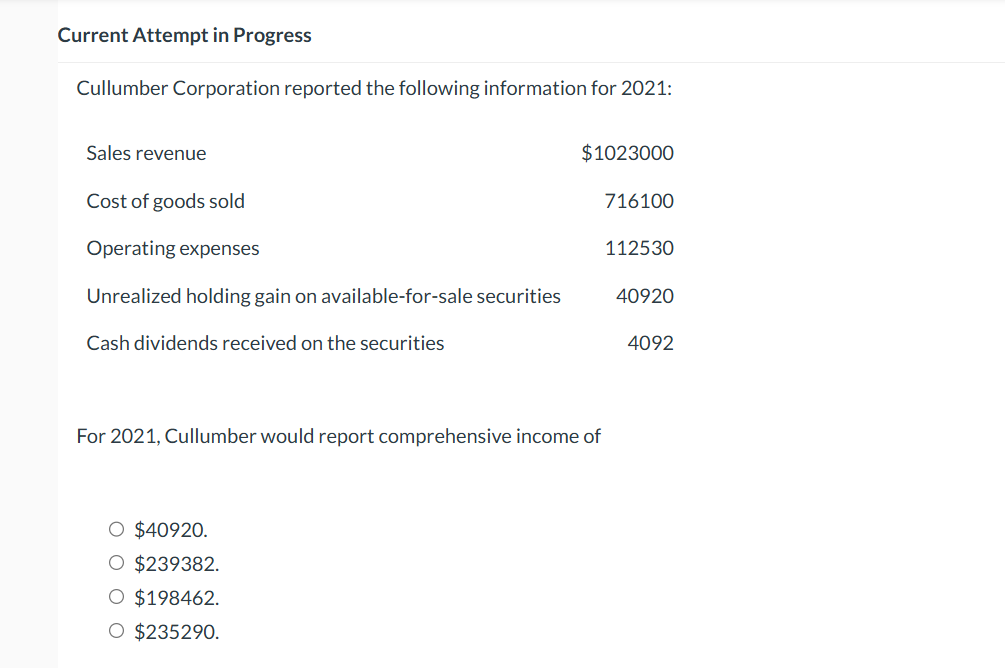
Task: Select the $235290 answer option
Action: tap(116, 631)
